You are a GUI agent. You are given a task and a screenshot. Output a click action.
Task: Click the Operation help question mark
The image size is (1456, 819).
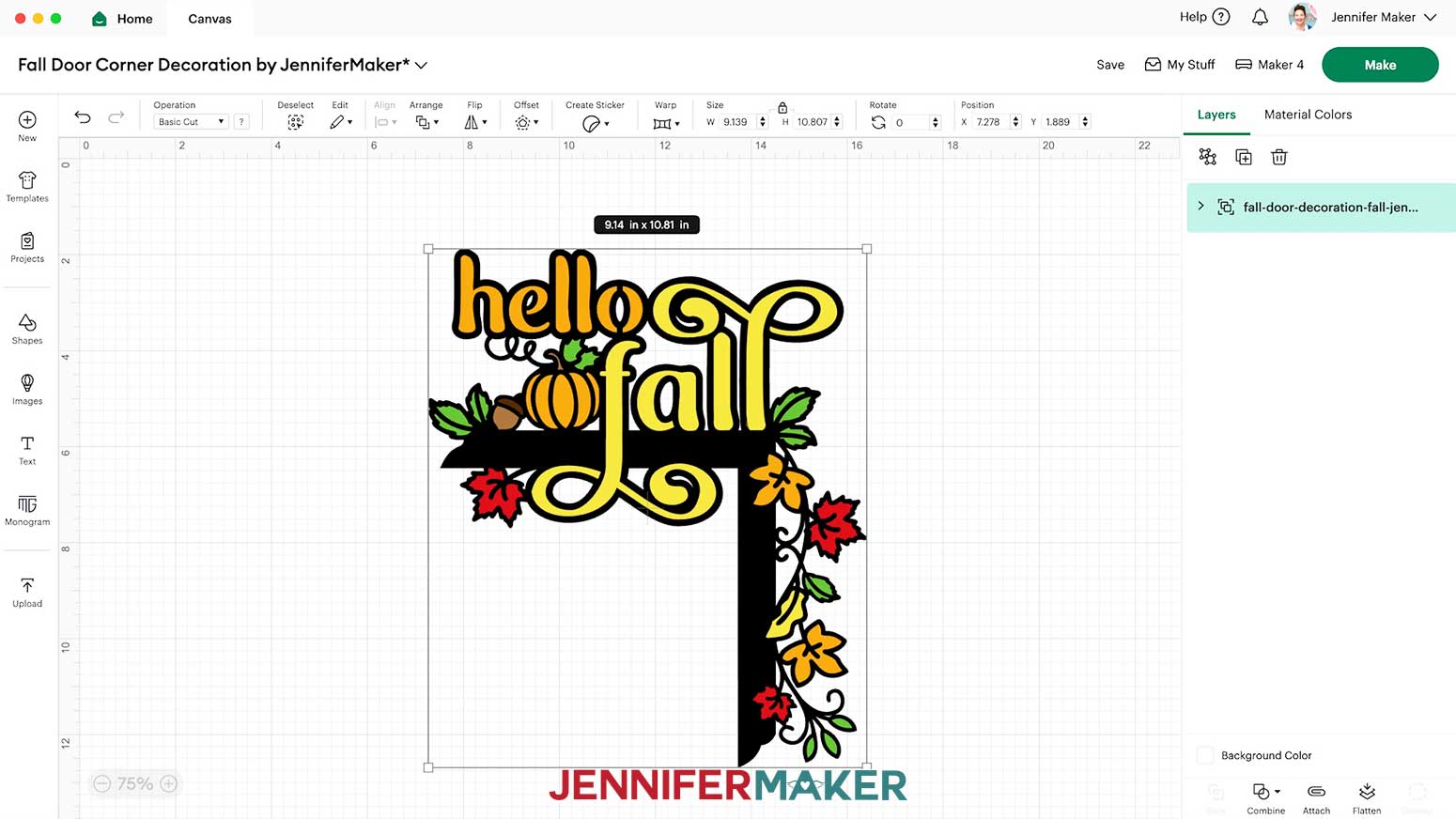241,122
